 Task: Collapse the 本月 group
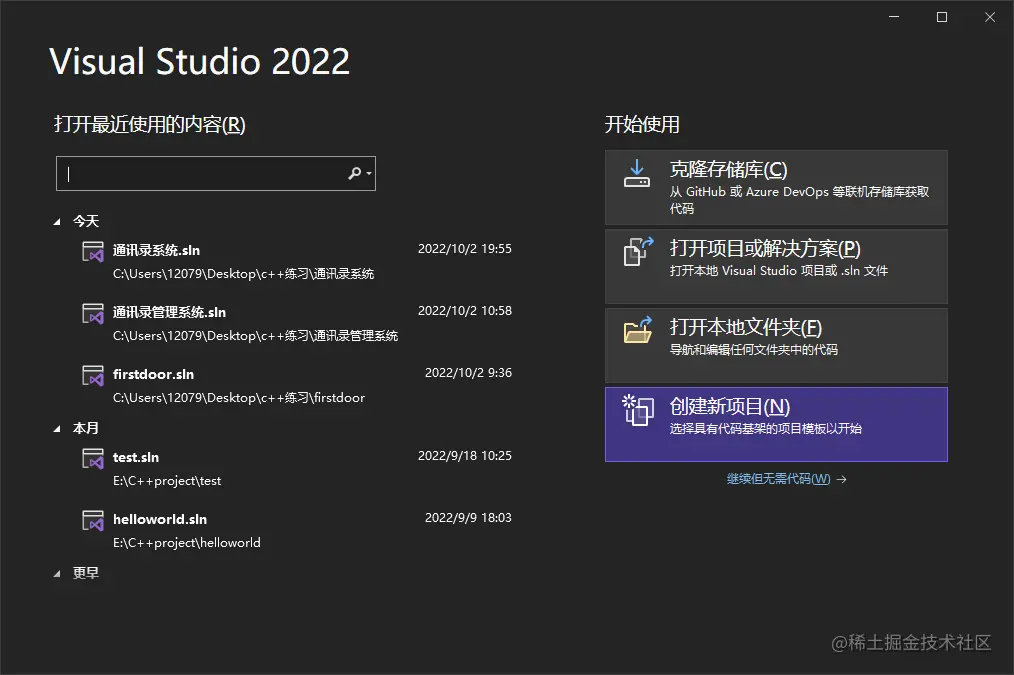point(57,429)
